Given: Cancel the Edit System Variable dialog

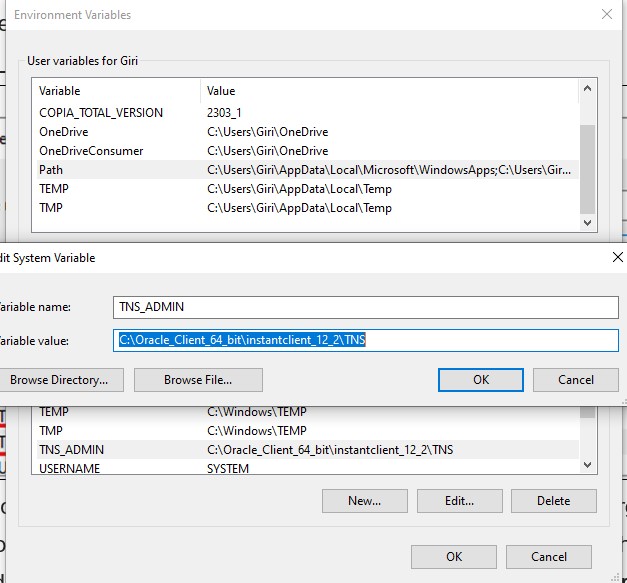Looking at the screenshot, I should pos(575,379).
